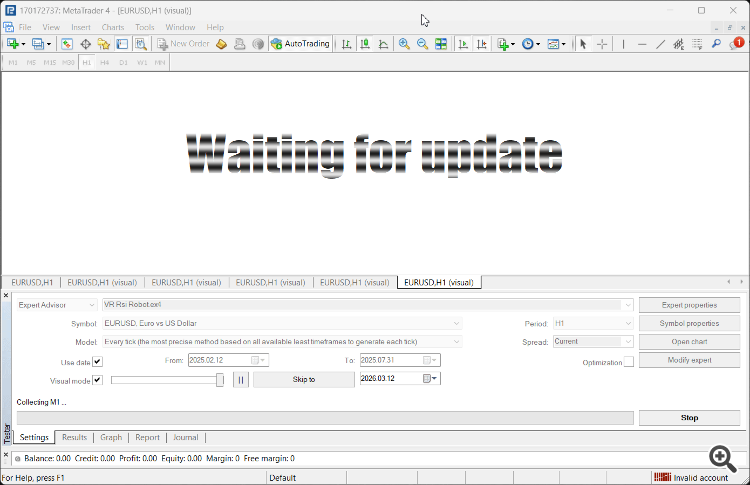750x485 pixels.
Task: Select the Line Chart icon
Action: (x=383, y=44)
